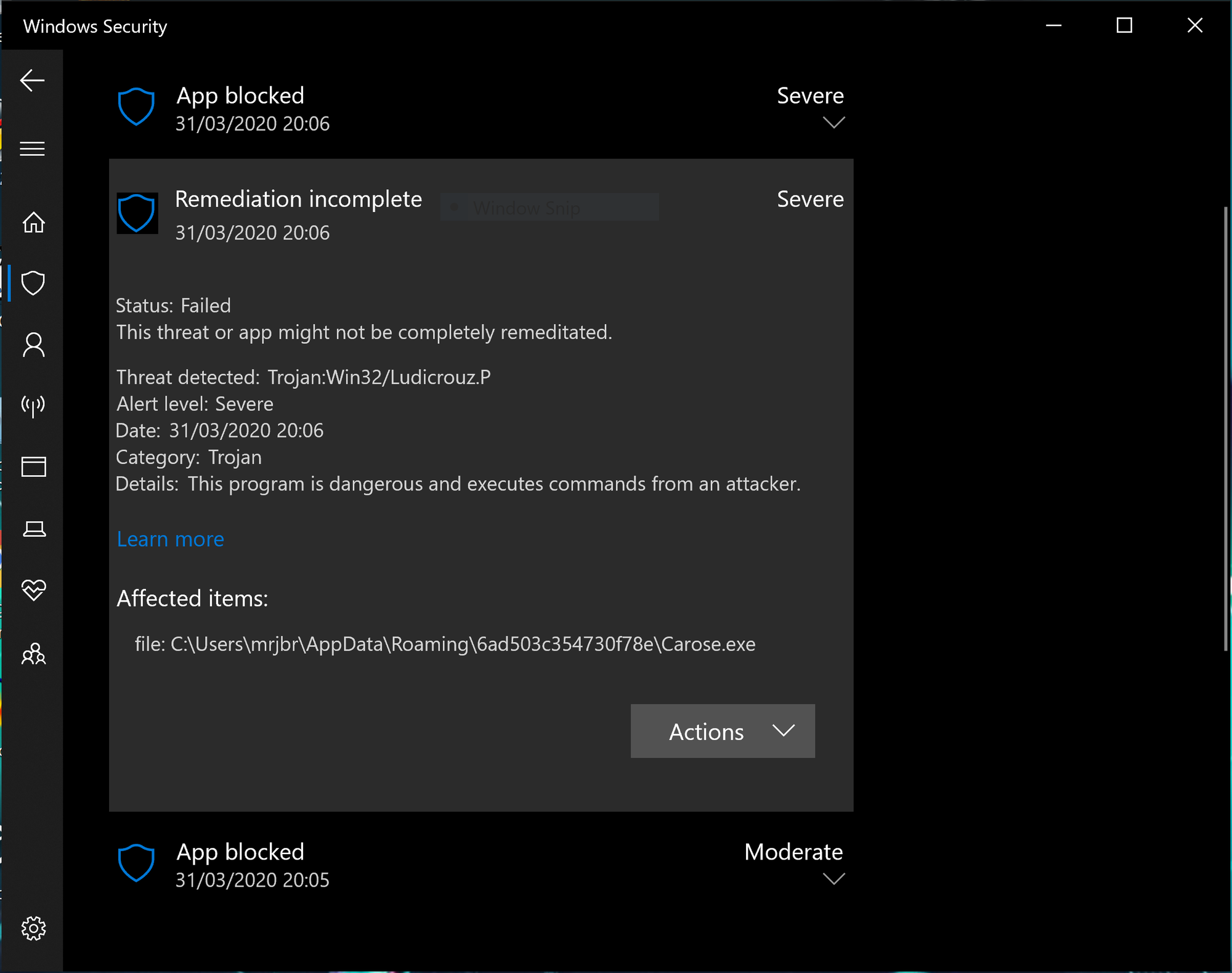The height and width of the screenshot is (973, 1232).
Task: Go back with the back arrow
Action: pos(32,80)
